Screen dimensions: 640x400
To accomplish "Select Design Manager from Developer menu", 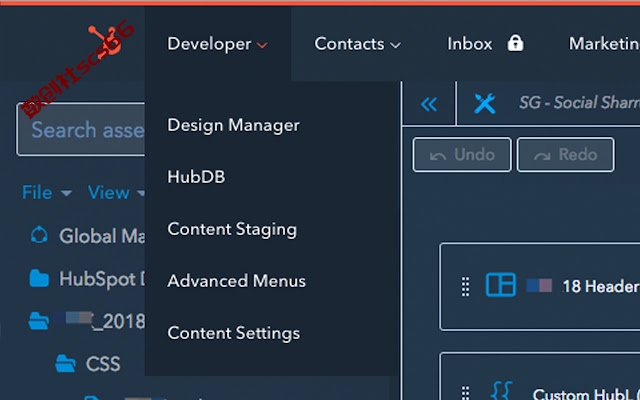I will click(x=233, y=125).
